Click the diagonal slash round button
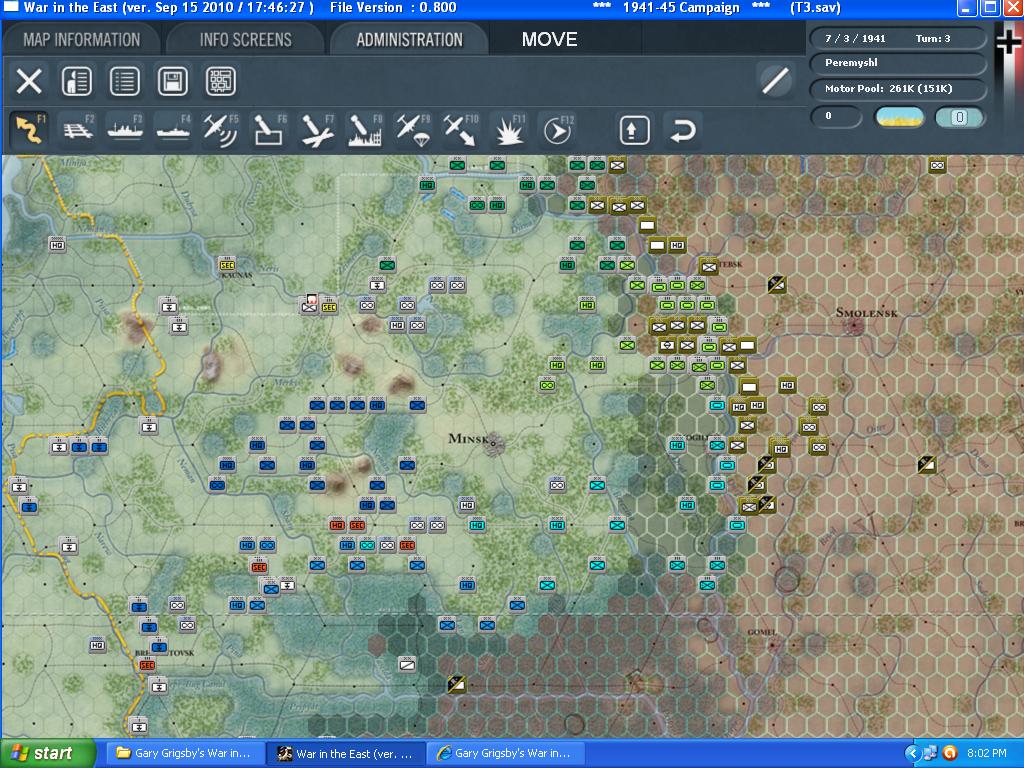Viewport: 1024px width, 768px height. pos(776,82)
